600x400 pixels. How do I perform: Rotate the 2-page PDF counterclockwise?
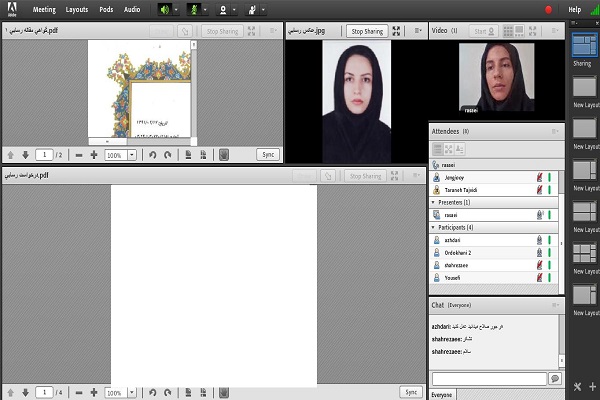tap(153, 155)
